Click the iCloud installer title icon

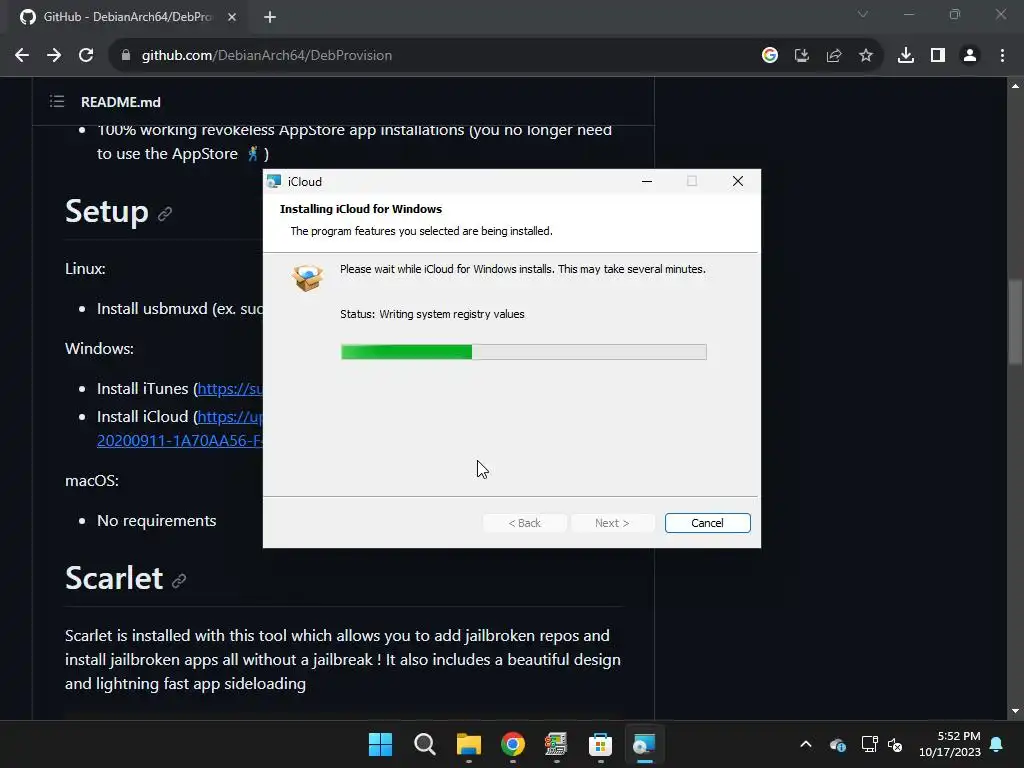point(274,182)
